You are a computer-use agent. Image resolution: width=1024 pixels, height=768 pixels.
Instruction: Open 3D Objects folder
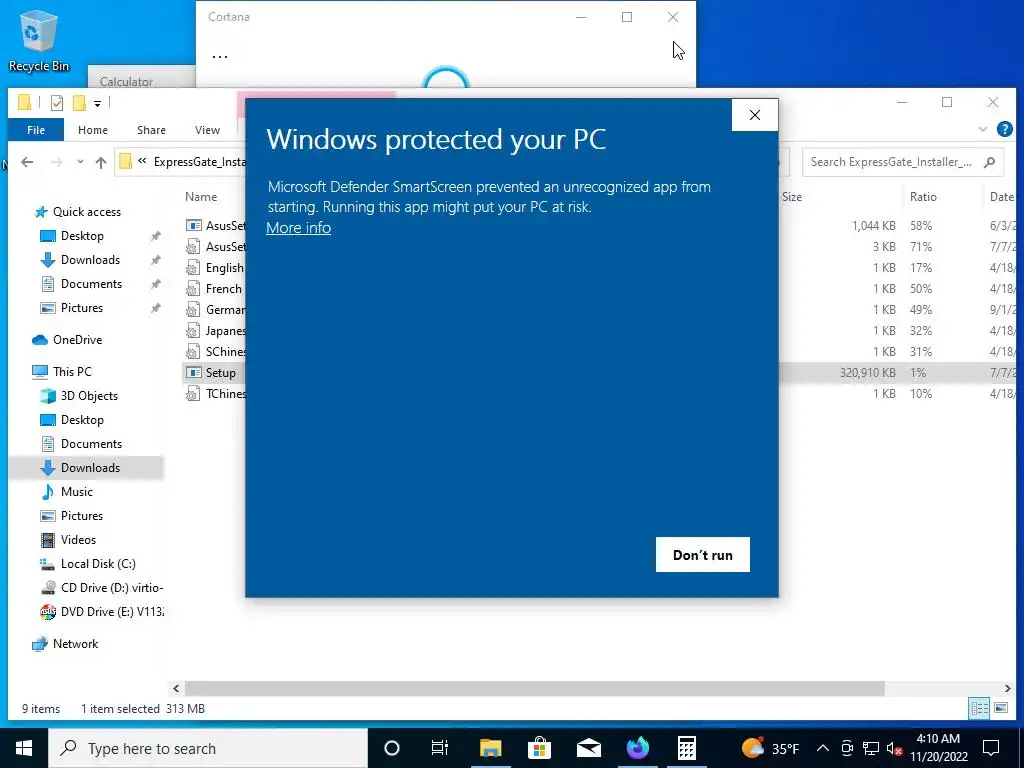(89, 396)
